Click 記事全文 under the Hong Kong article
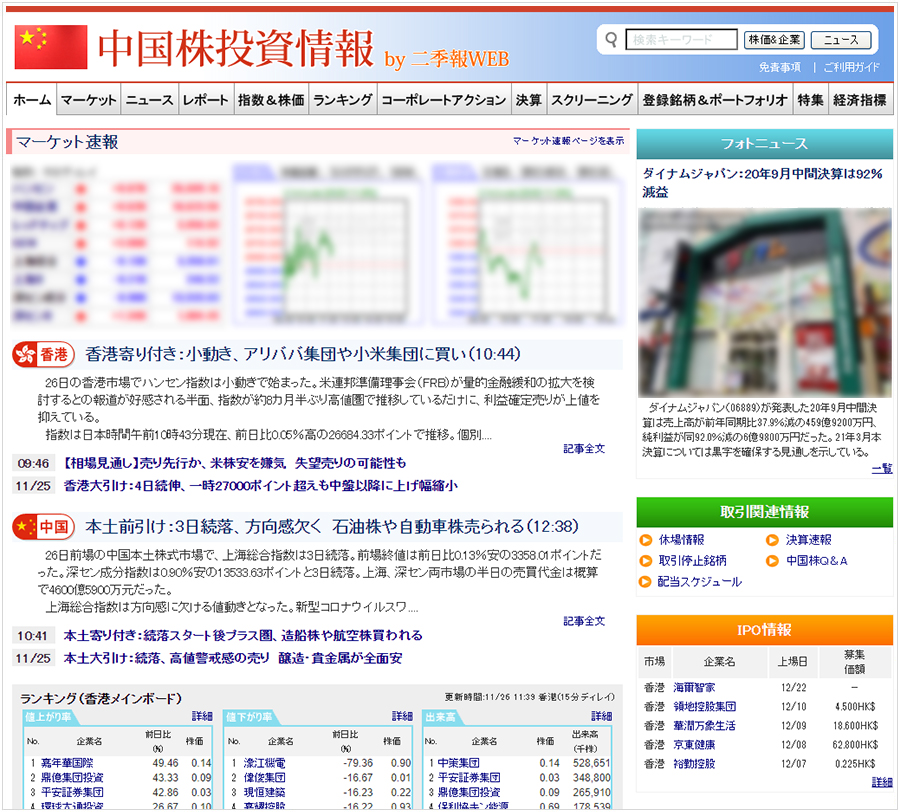This screenshot has width=900, height=812. 584,449
